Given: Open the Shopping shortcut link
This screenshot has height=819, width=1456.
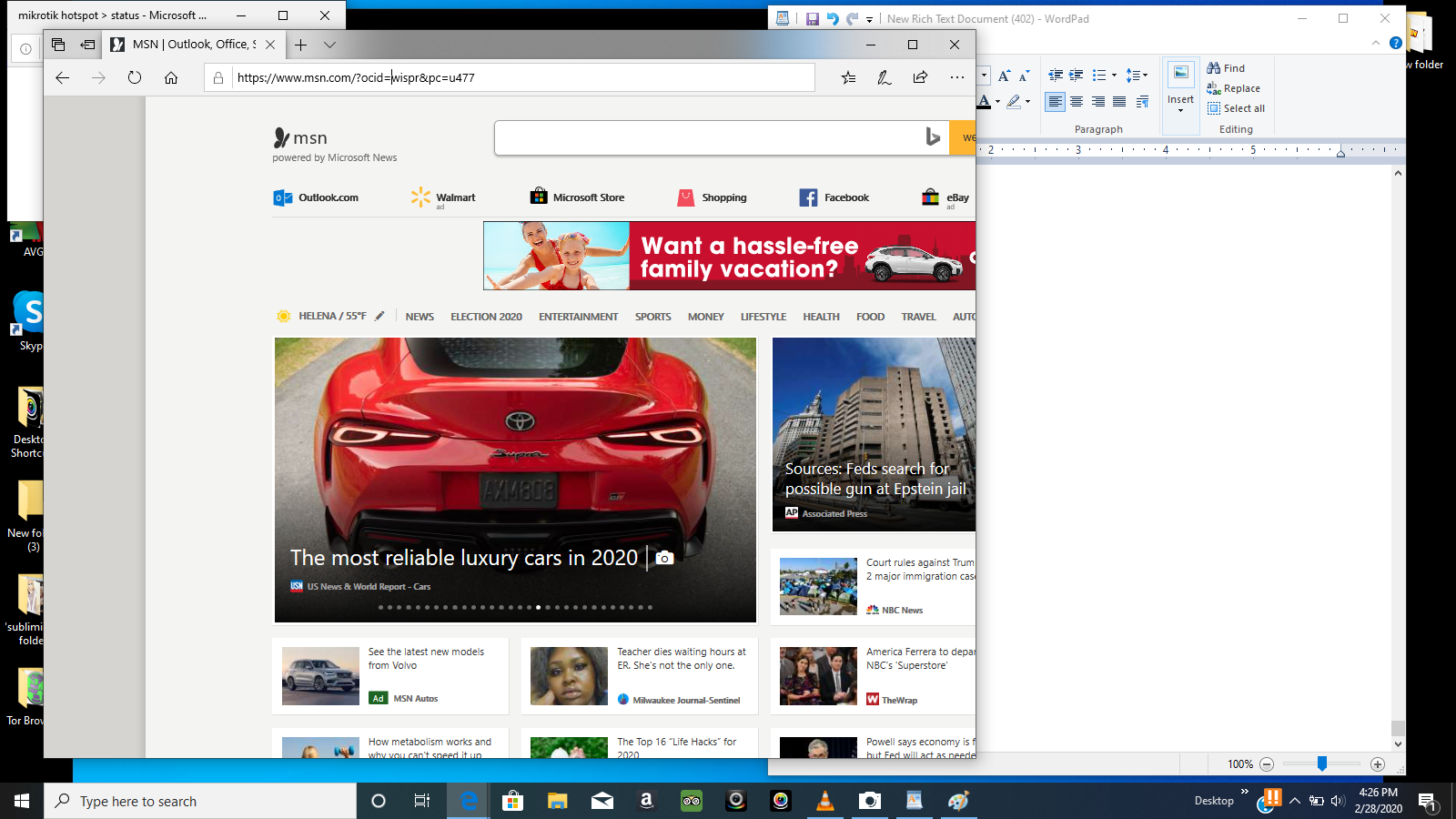Looking at the screenshot, I should 713,197.
